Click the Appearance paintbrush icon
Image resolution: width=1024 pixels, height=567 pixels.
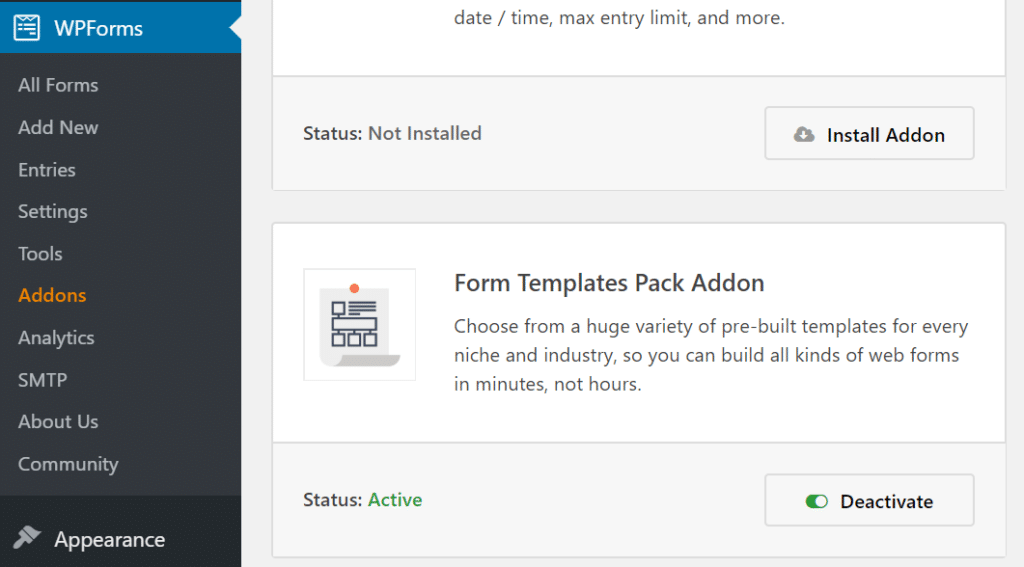pyautogui.click(x=27, y=538)
